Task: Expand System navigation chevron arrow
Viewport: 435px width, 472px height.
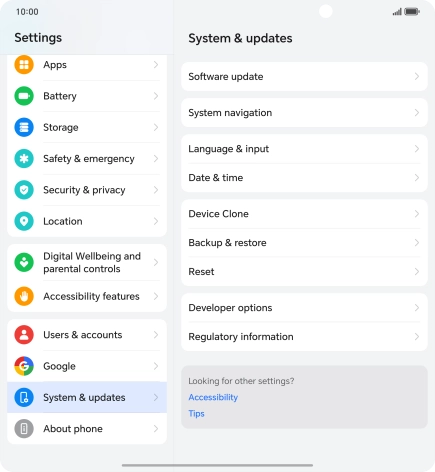Action: click(x=417, y=113)
